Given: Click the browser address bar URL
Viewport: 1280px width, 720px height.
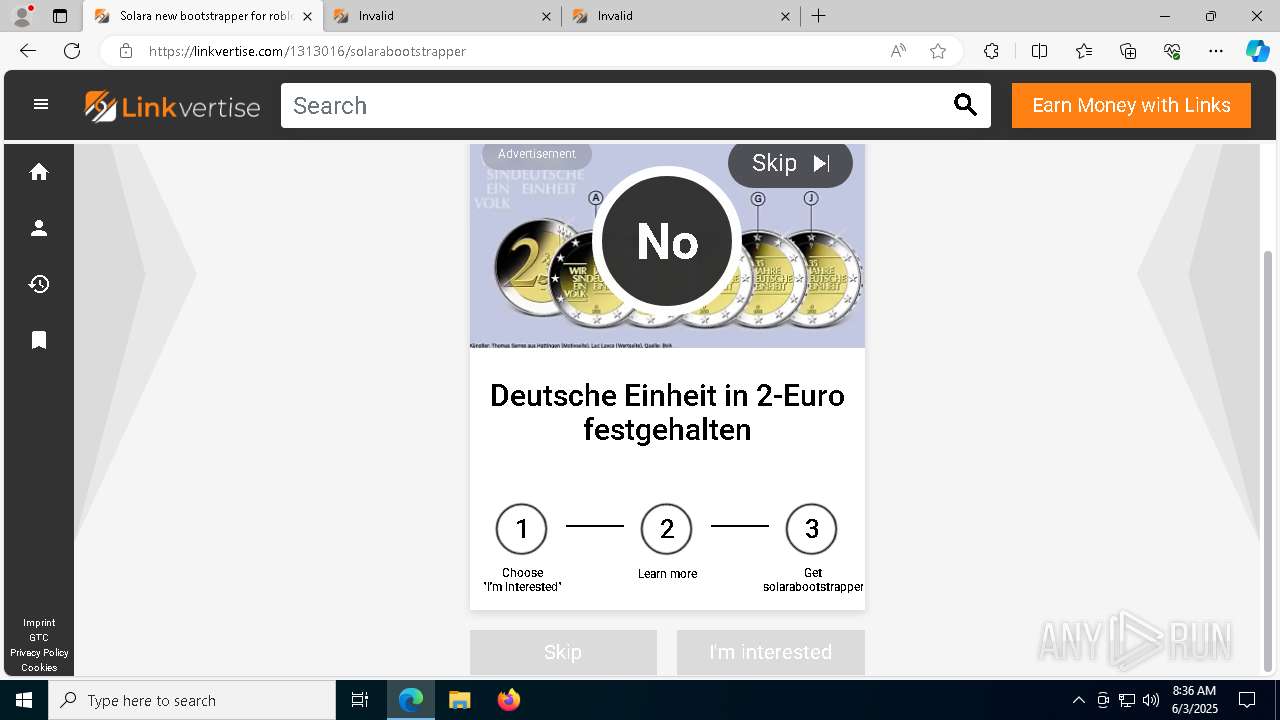Looking at the screenshot, I should [x=307, y=51].
